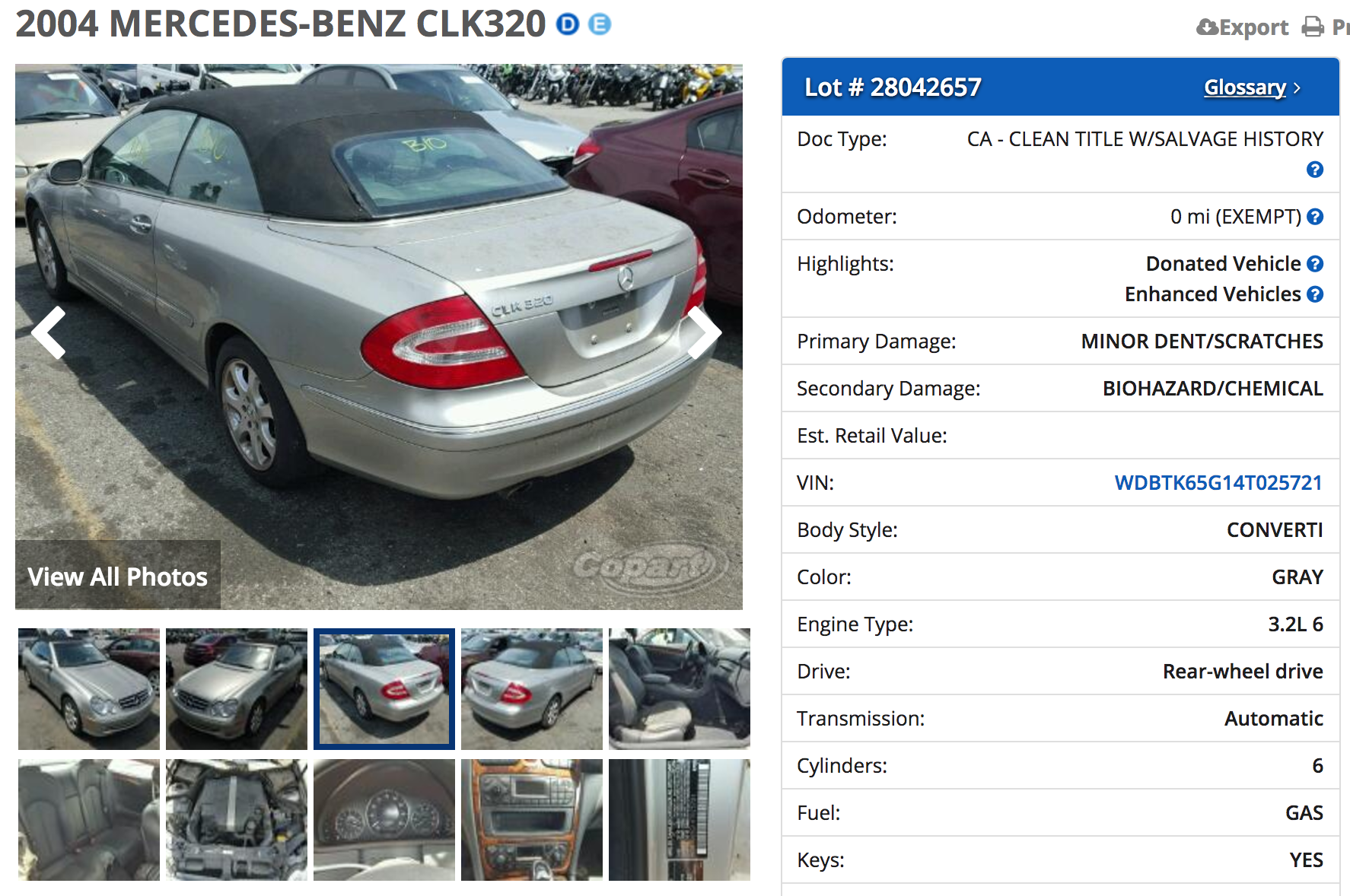Viewport: 1350px width, 896px height.
Task: Open the Doc Type help question mark
Action: [1314, 170]
